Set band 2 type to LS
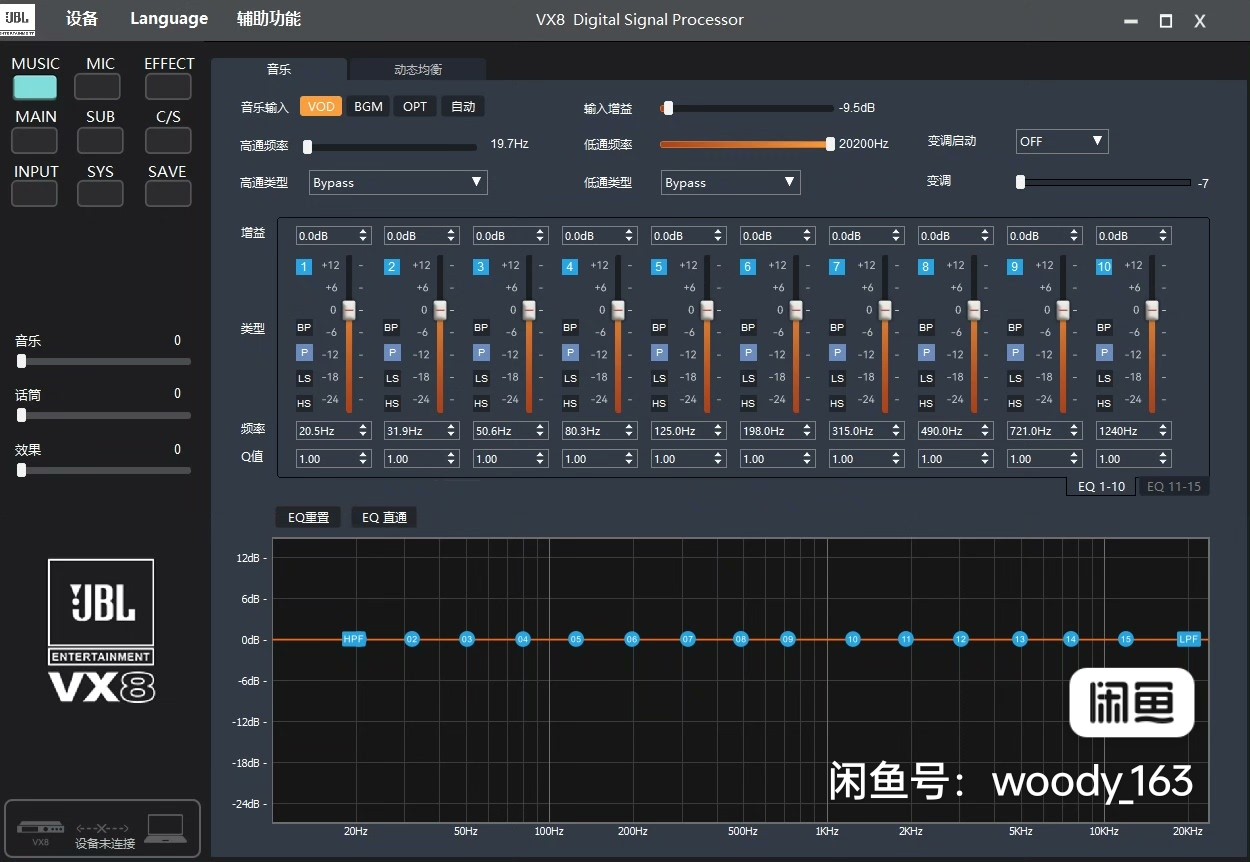 (x=392, y=378)
